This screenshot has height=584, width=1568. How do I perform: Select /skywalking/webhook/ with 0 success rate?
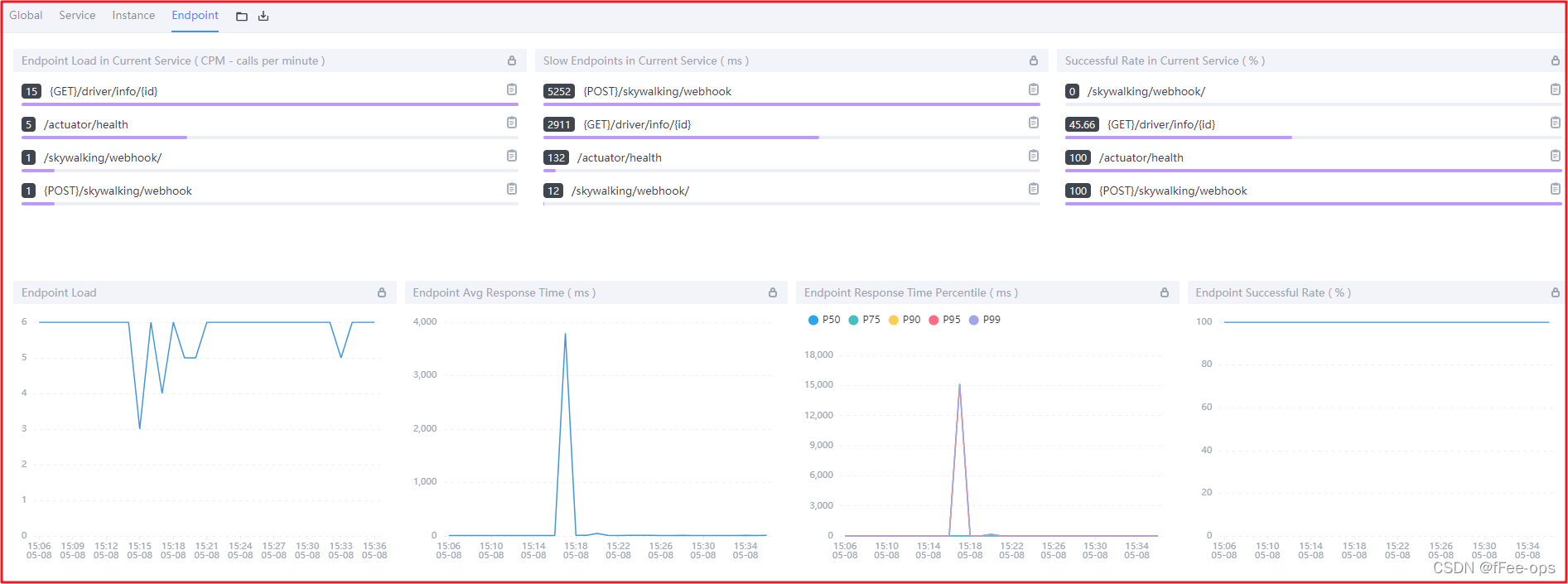[x=1146, y=91]
